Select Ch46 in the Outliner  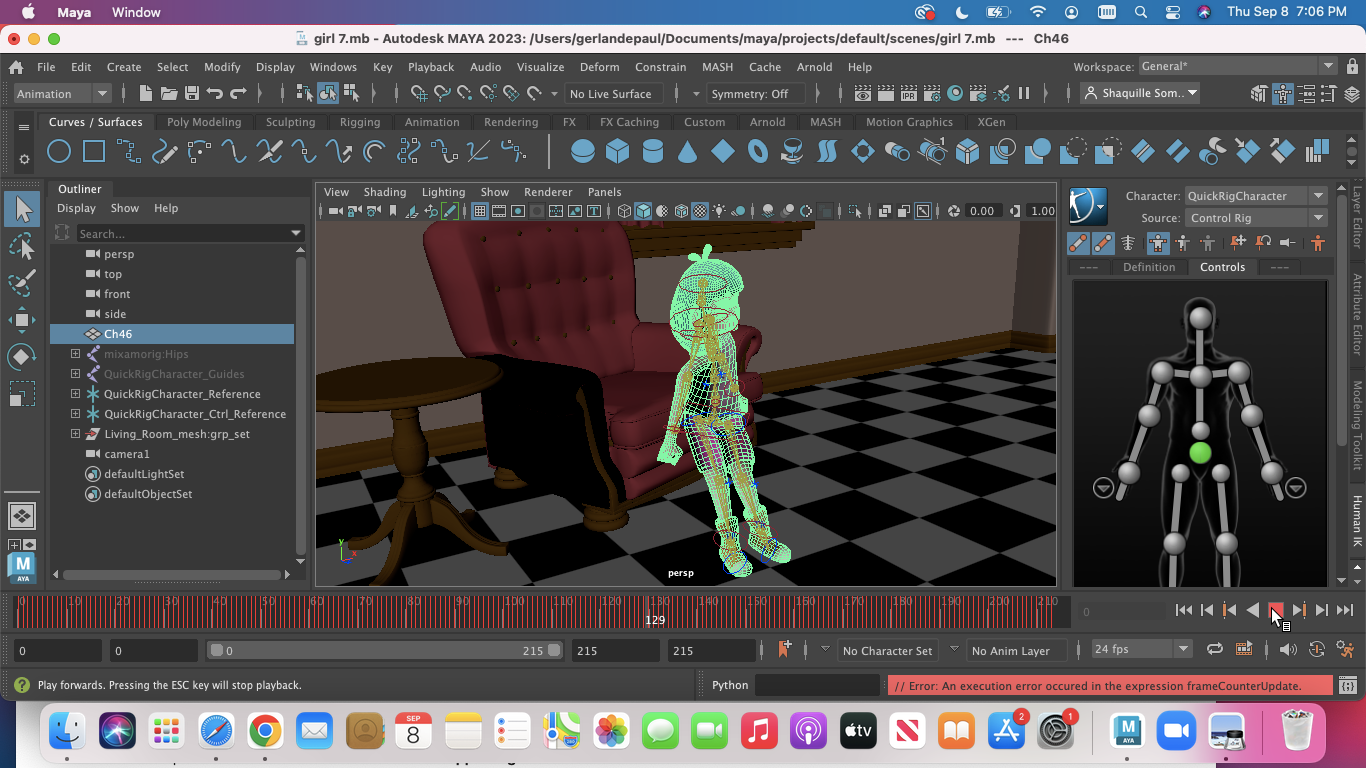[x=118, y=333]
